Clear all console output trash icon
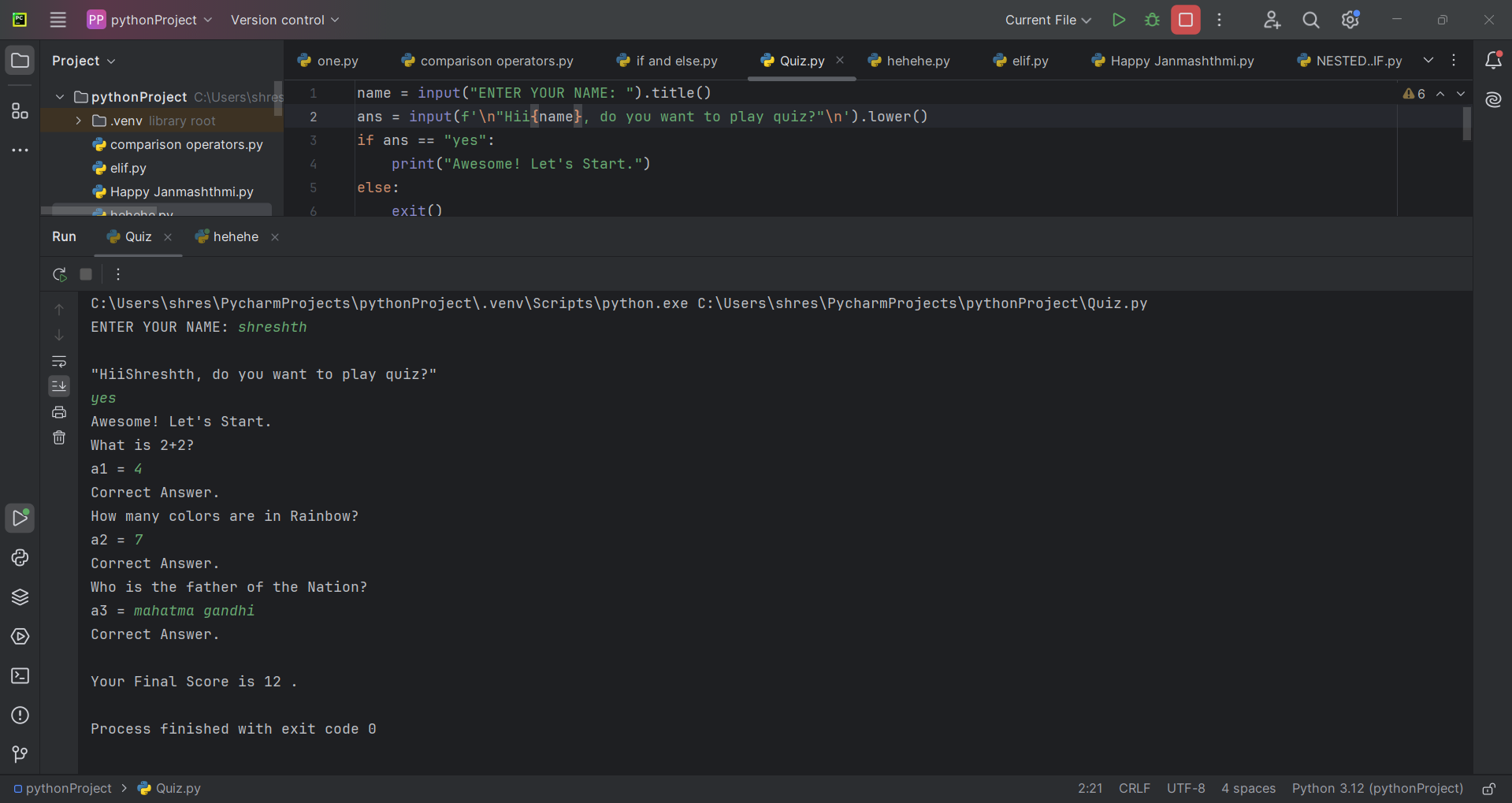Viewport: 1512px width, 803px height. pos(59,437)
